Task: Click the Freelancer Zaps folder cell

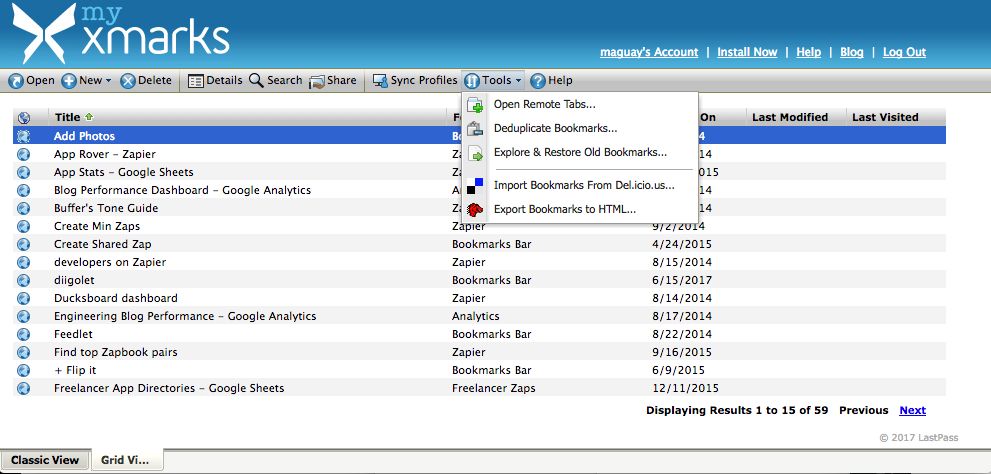Action: point(494,388)
